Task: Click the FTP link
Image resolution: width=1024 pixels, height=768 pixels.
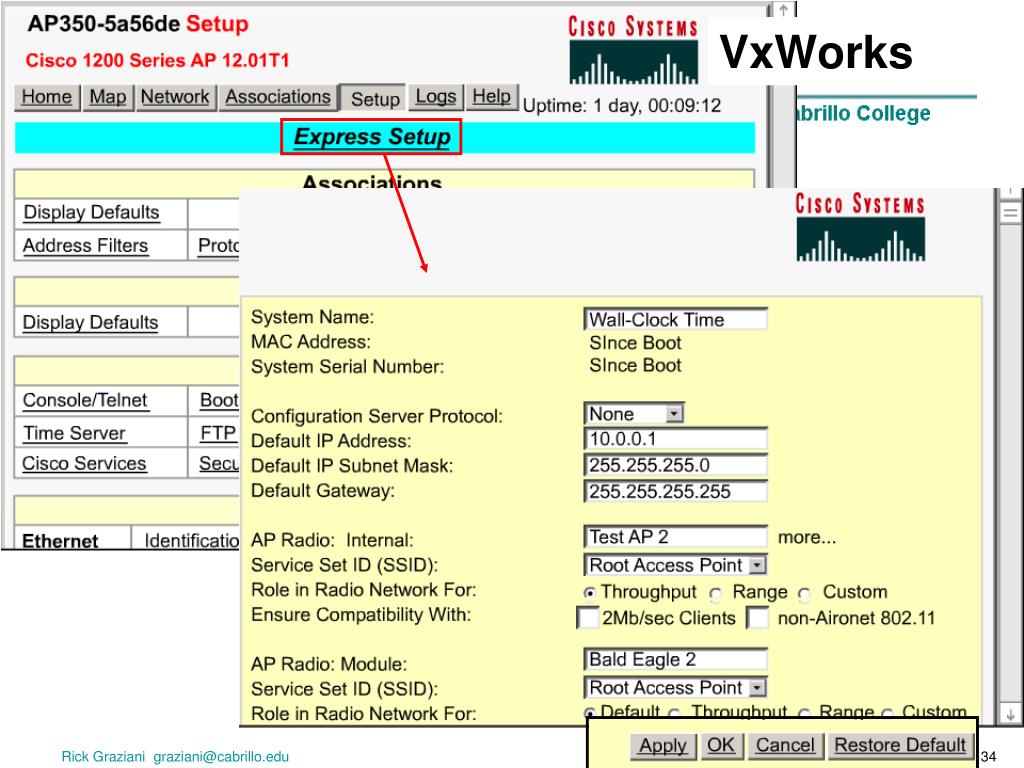Action: (x=218, y=434)
